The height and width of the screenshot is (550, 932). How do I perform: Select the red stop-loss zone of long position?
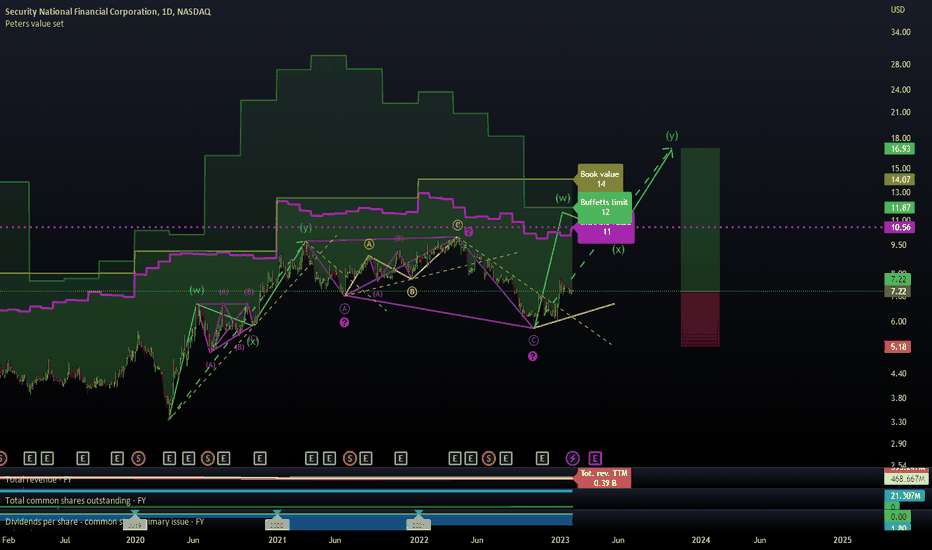[x=700, y=319]
